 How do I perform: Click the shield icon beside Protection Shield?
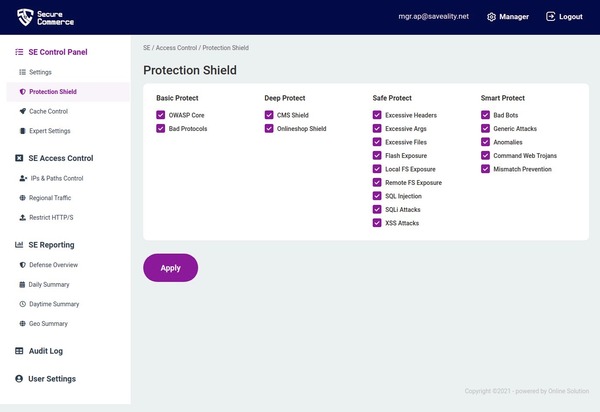click(x=22, y=92)
